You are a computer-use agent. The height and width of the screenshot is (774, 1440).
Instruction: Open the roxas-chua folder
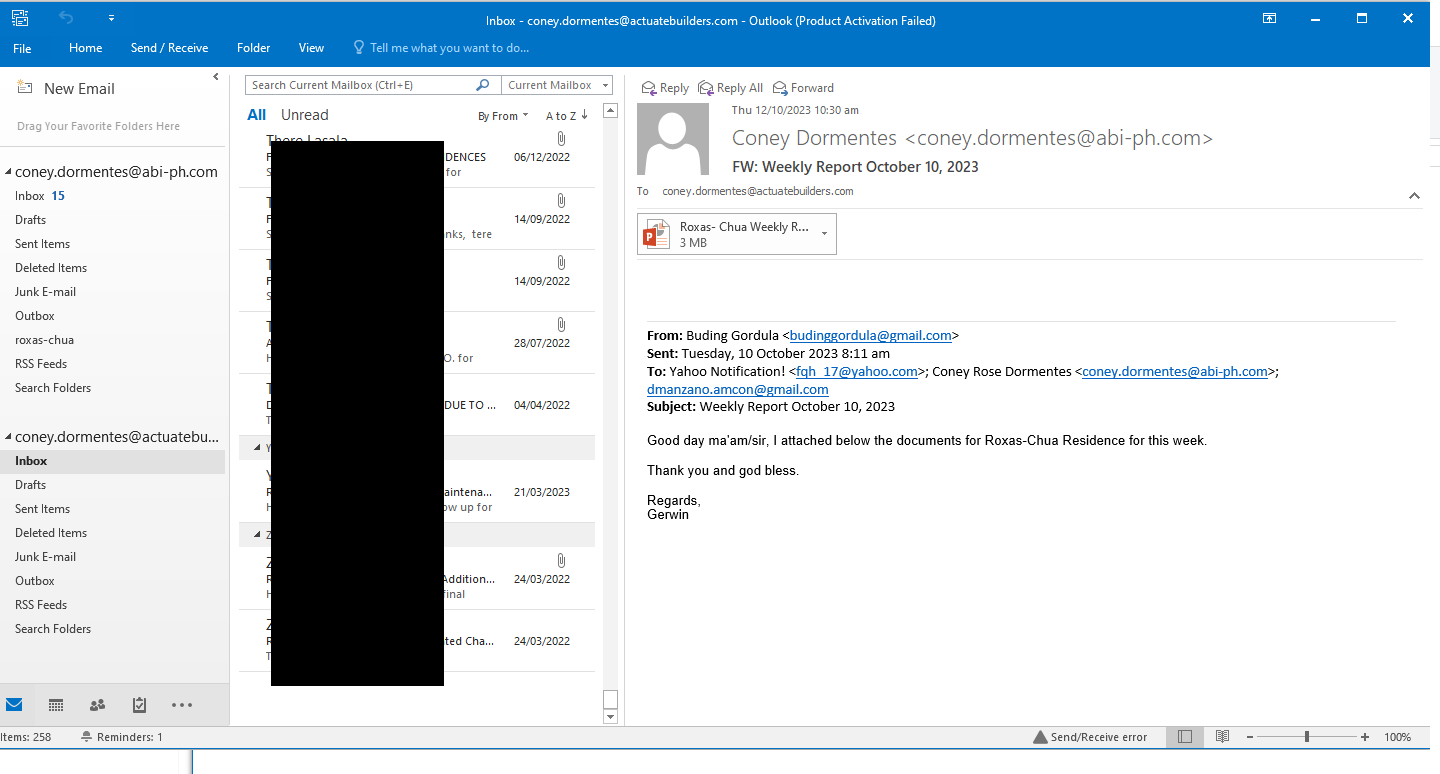(44, 340)
